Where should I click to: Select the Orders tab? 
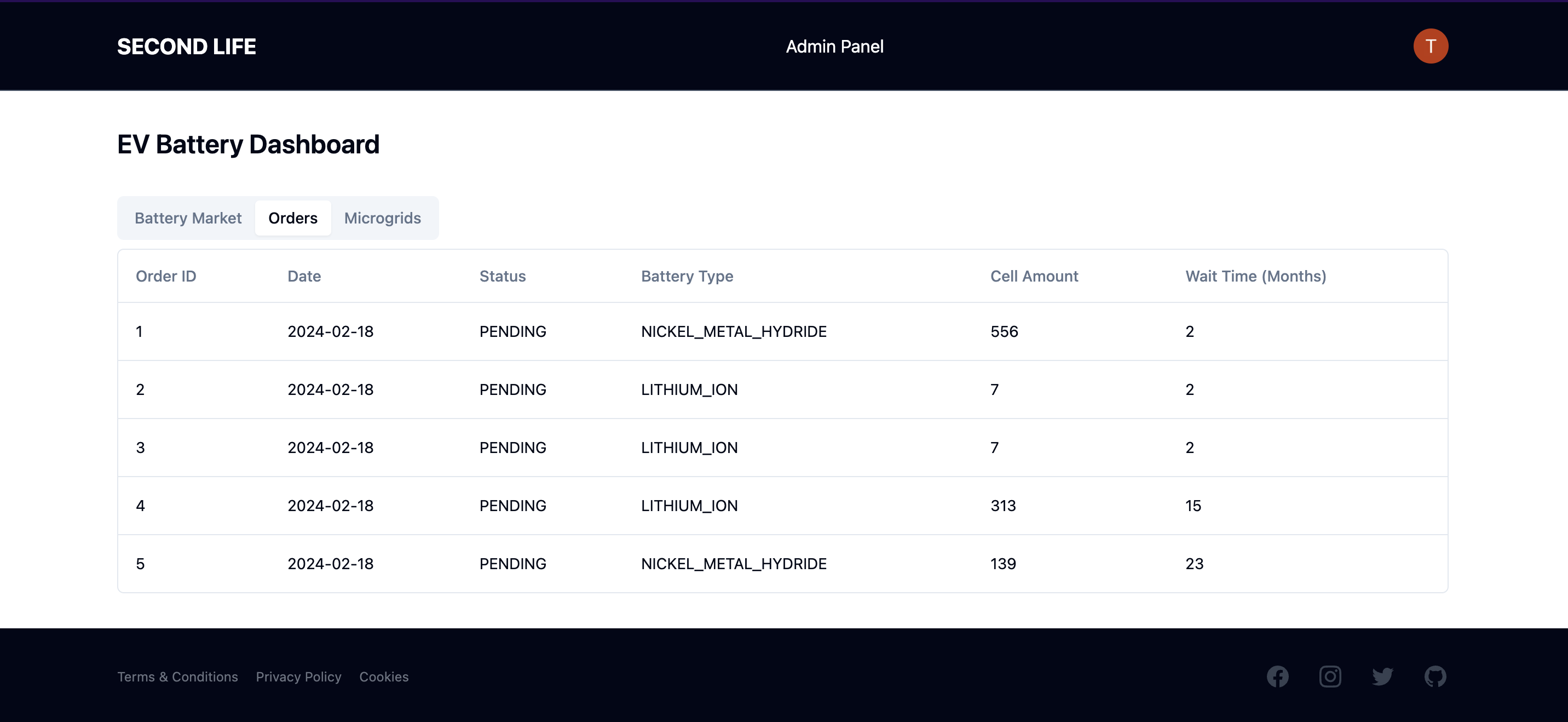pyautogui.click(x=293, y=218)
